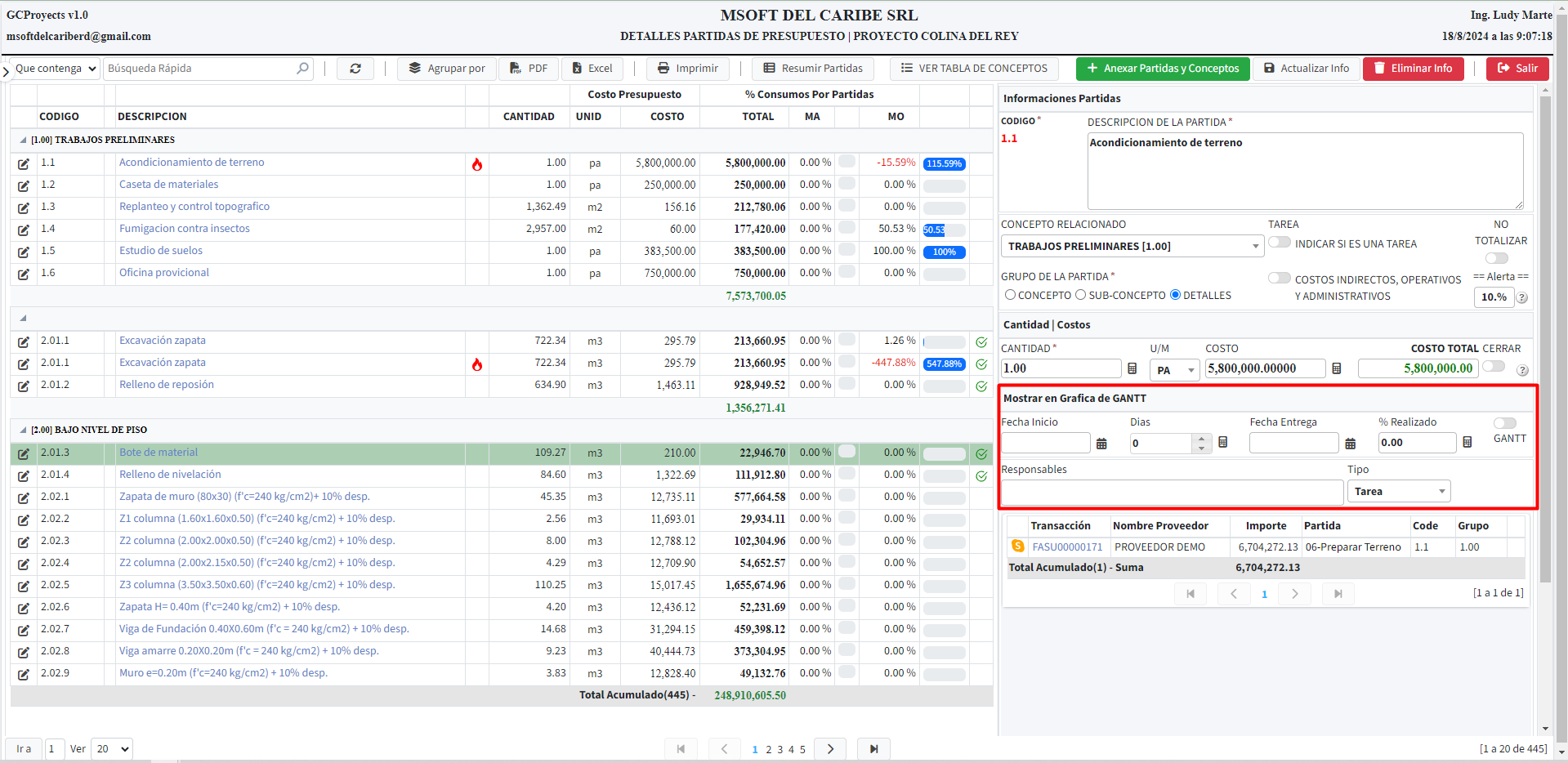Open the calendar icon beside Fecha Inicio
Screen dimensions: 1568x763
(x=1101, y=444)
